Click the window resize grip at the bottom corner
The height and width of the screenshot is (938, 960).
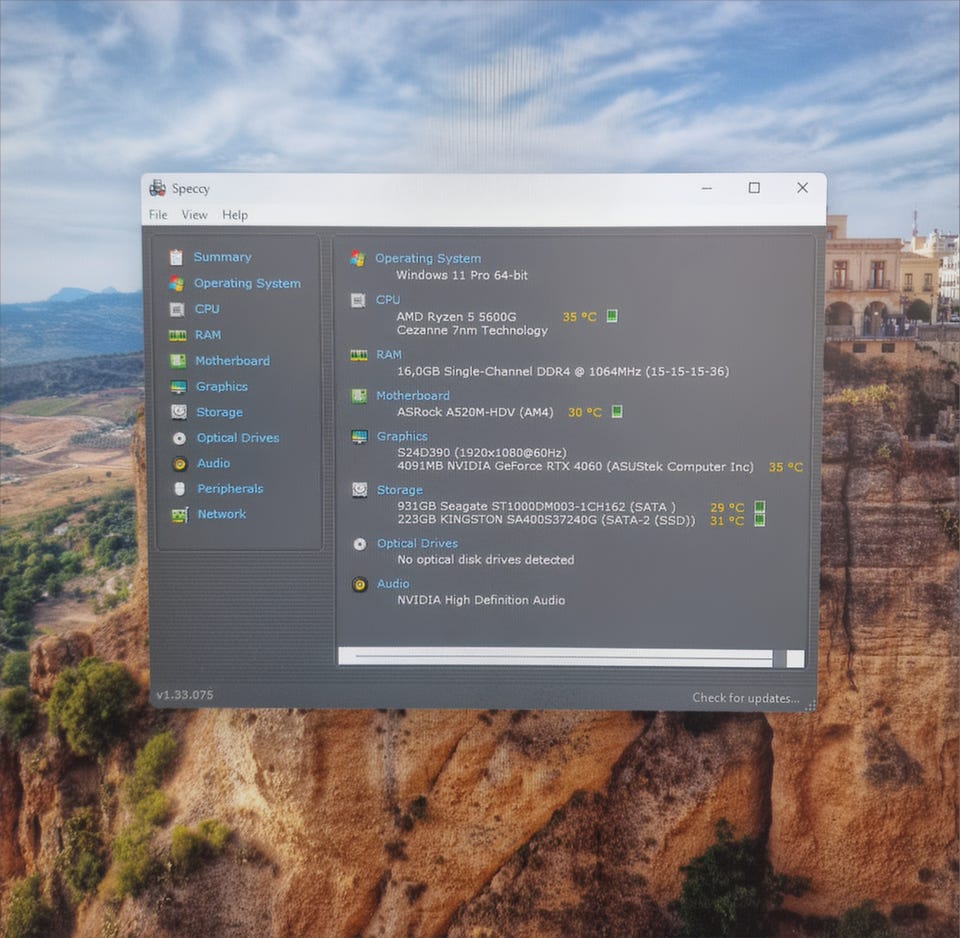point(811,706)
